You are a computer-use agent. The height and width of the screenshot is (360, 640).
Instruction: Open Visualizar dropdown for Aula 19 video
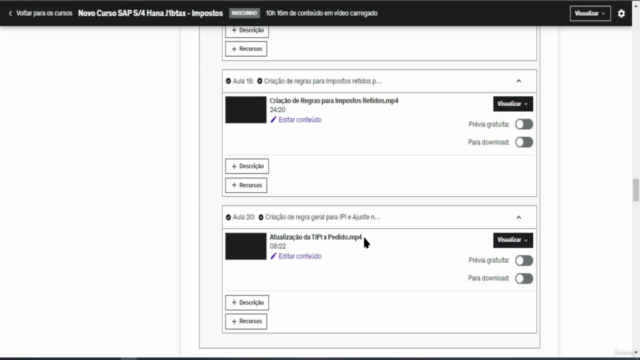513,104
